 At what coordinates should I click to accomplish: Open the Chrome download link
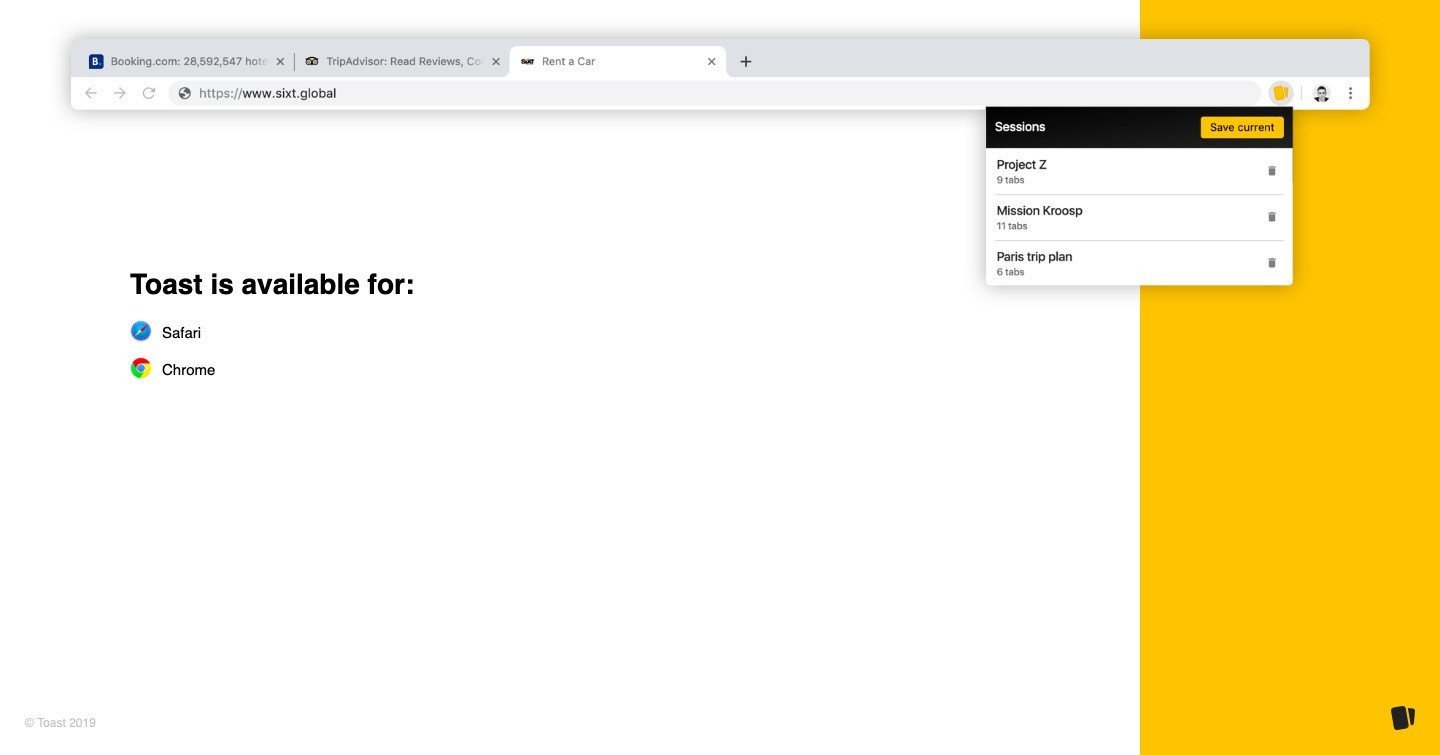click(188, 370)
